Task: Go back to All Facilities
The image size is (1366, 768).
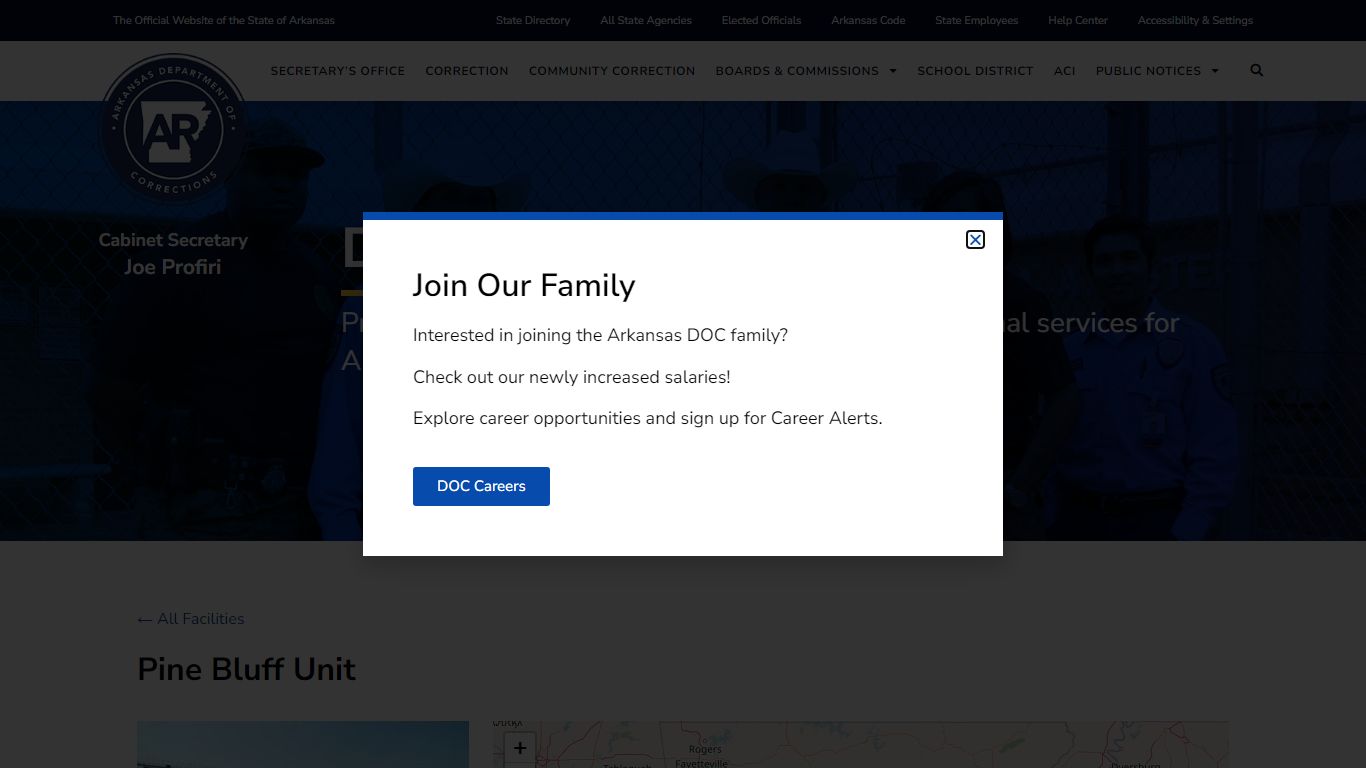Action: (191, 619)
